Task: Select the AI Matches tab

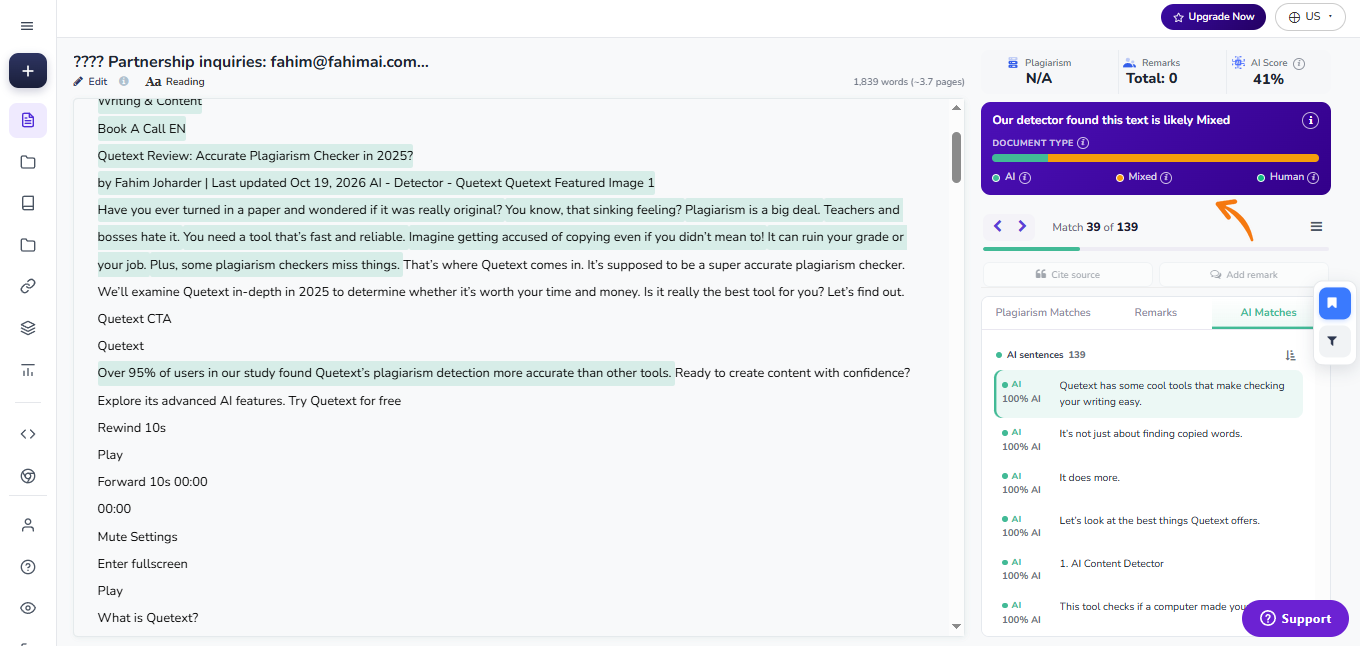Action: click(x=1268, y=313)
